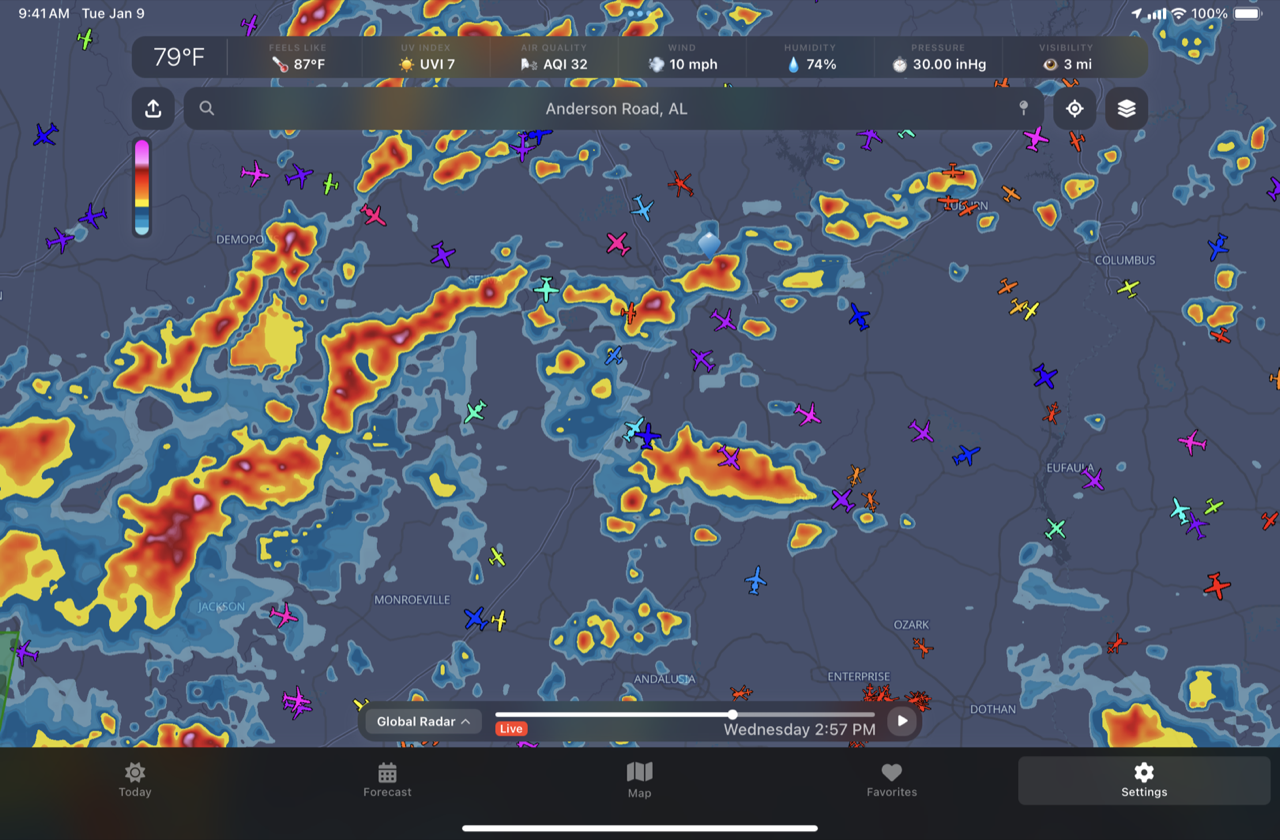Center map on current location
The image size is (1280, 840).
[x=1074, y=108]
